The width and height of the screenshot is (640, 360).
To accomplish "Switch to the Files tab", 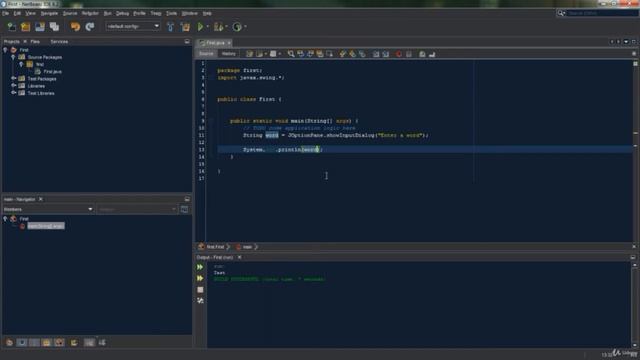I will [x=35, y=42].
